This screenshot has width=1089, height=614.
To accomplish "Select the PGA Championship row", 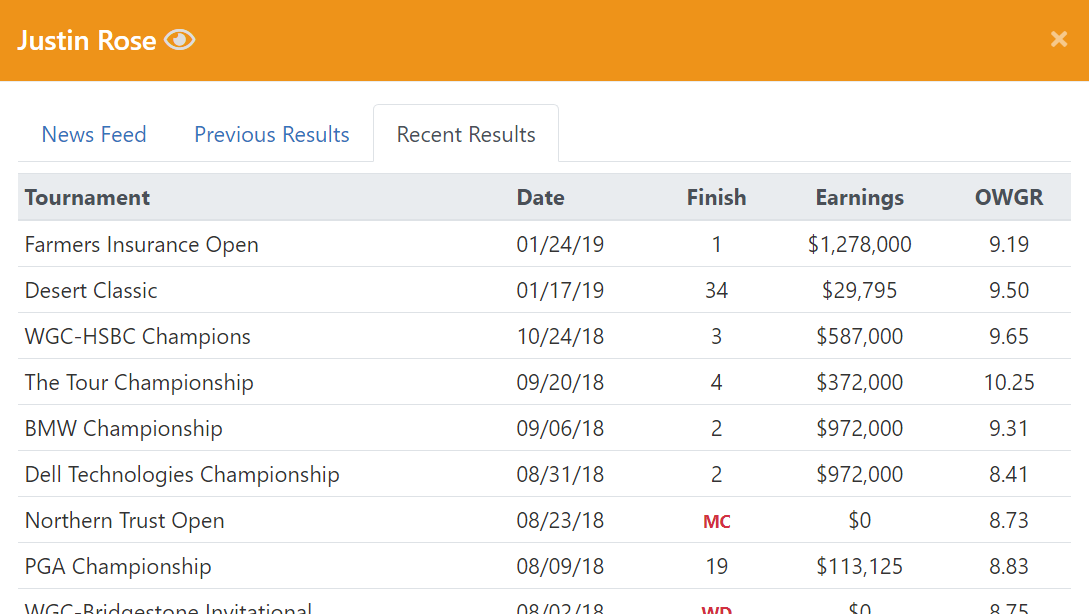I will click(x=544, y=566).
